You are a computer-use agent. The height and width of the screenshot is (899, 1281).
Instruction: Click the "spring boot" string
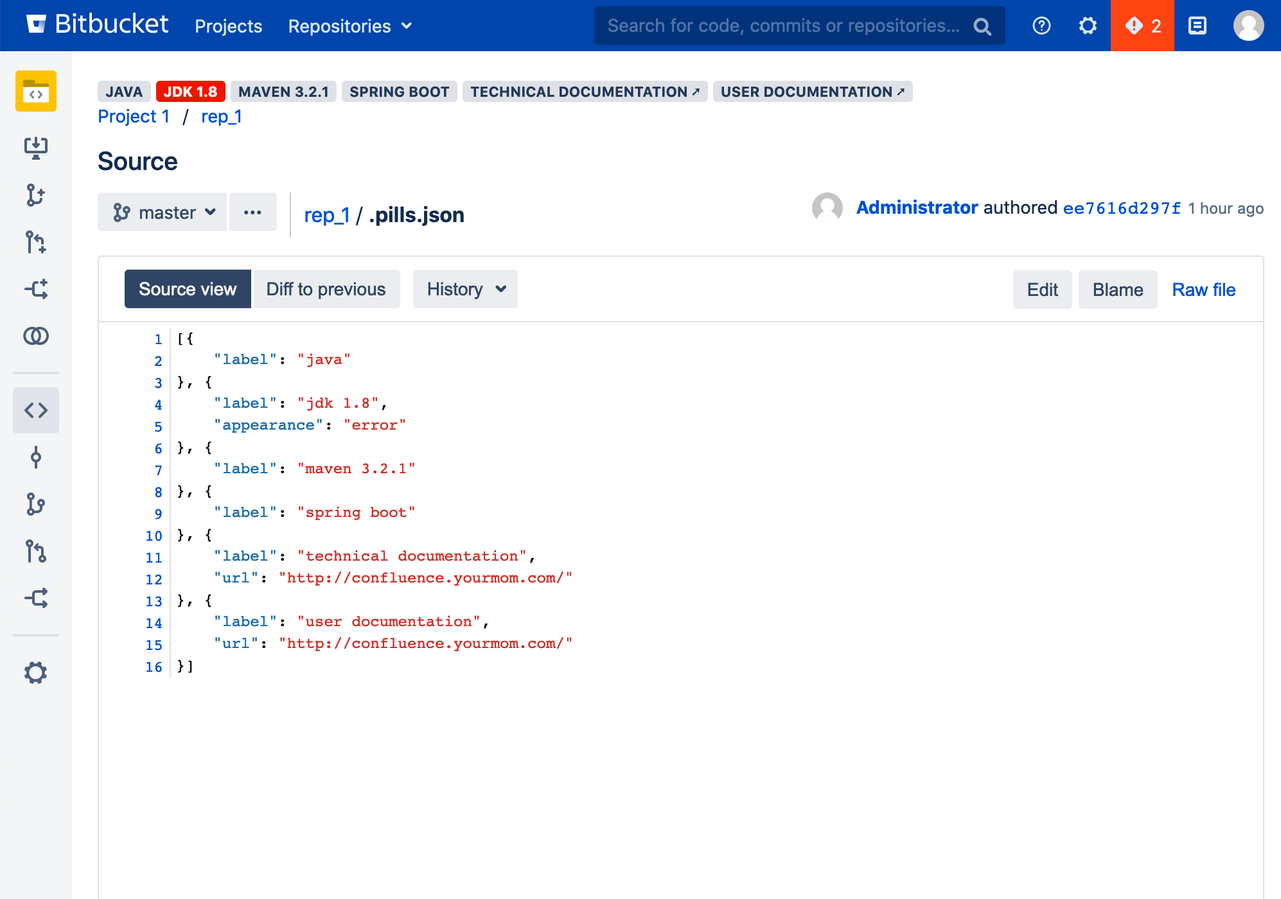coord(356,512)
